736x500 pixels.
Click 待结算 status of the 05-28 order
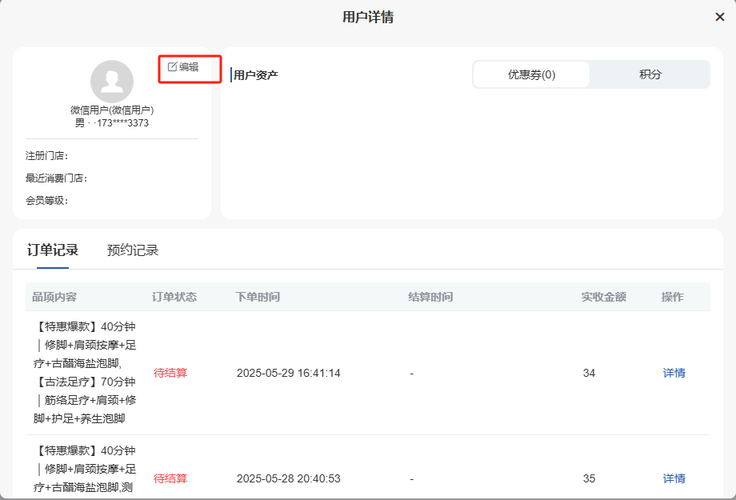170,478
